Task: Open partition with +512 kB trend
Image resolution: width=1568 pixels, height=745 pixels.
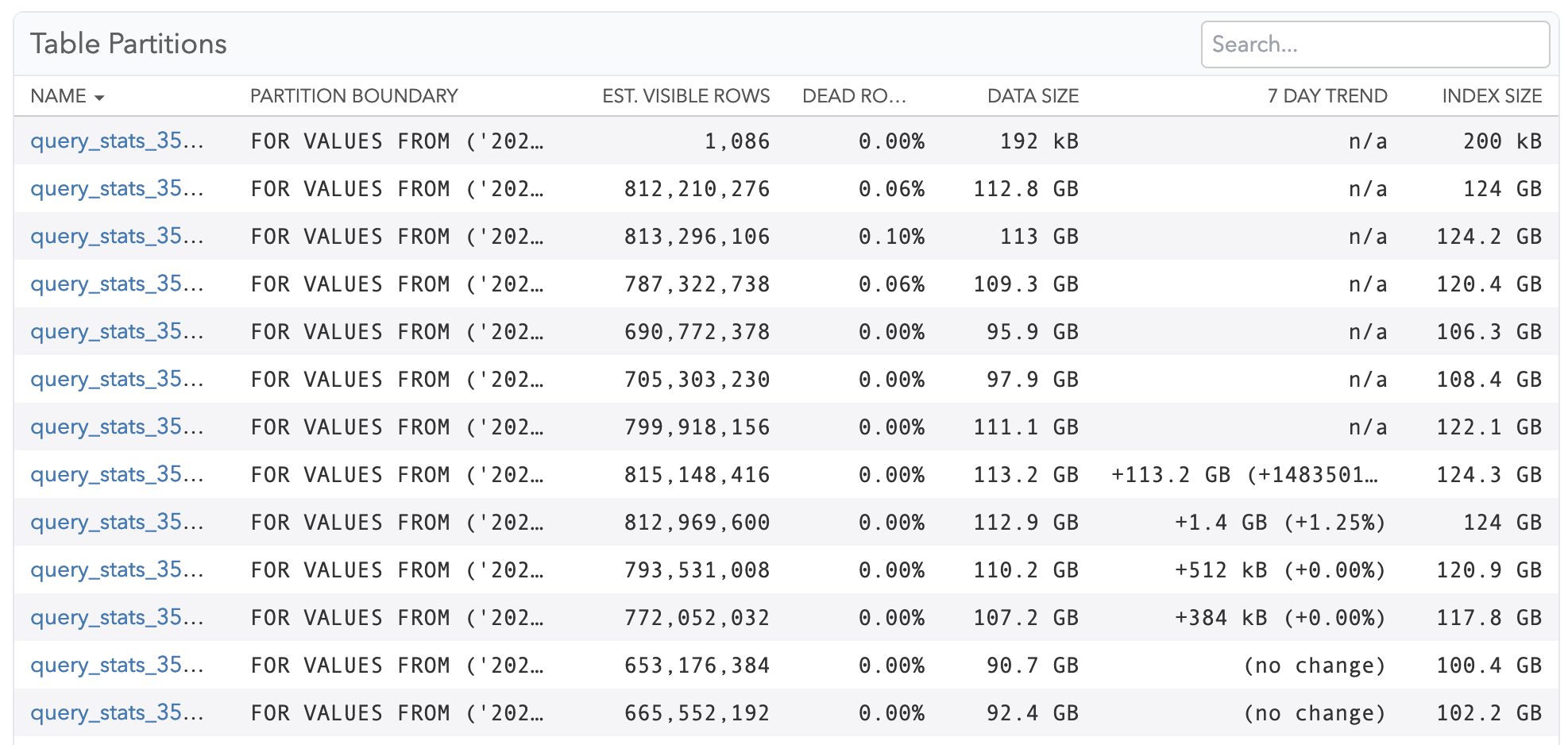Action: [117, 569]
